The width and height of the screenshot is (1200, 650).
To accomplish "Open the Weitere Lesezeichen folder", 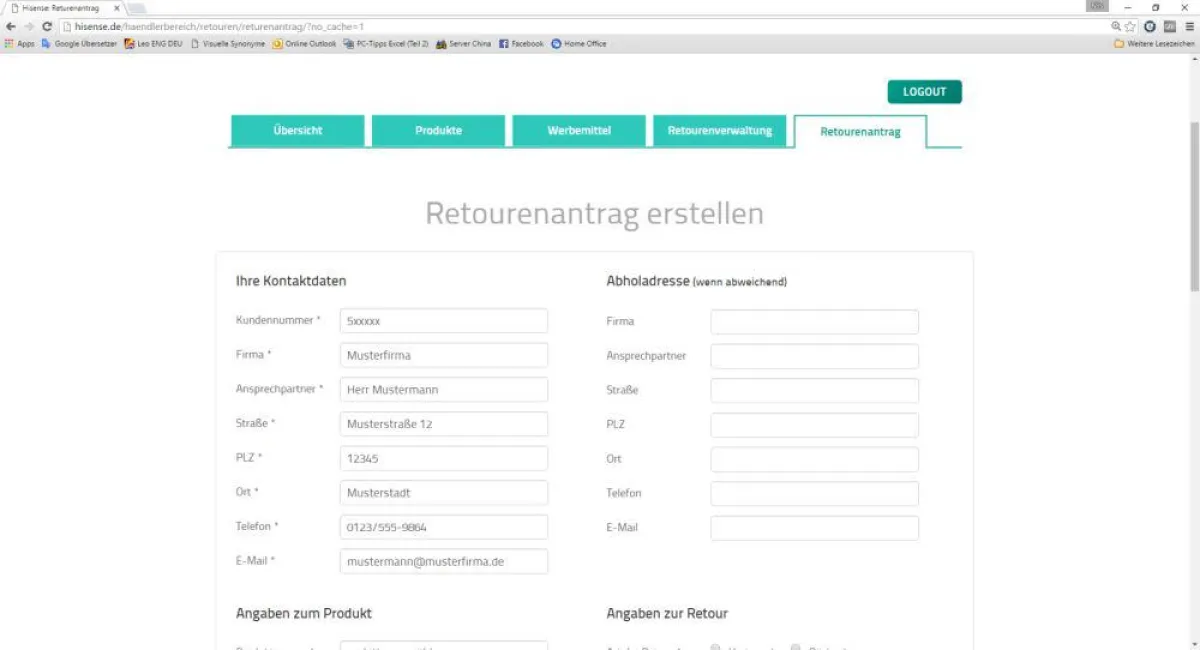I will tap(1154, 44).
